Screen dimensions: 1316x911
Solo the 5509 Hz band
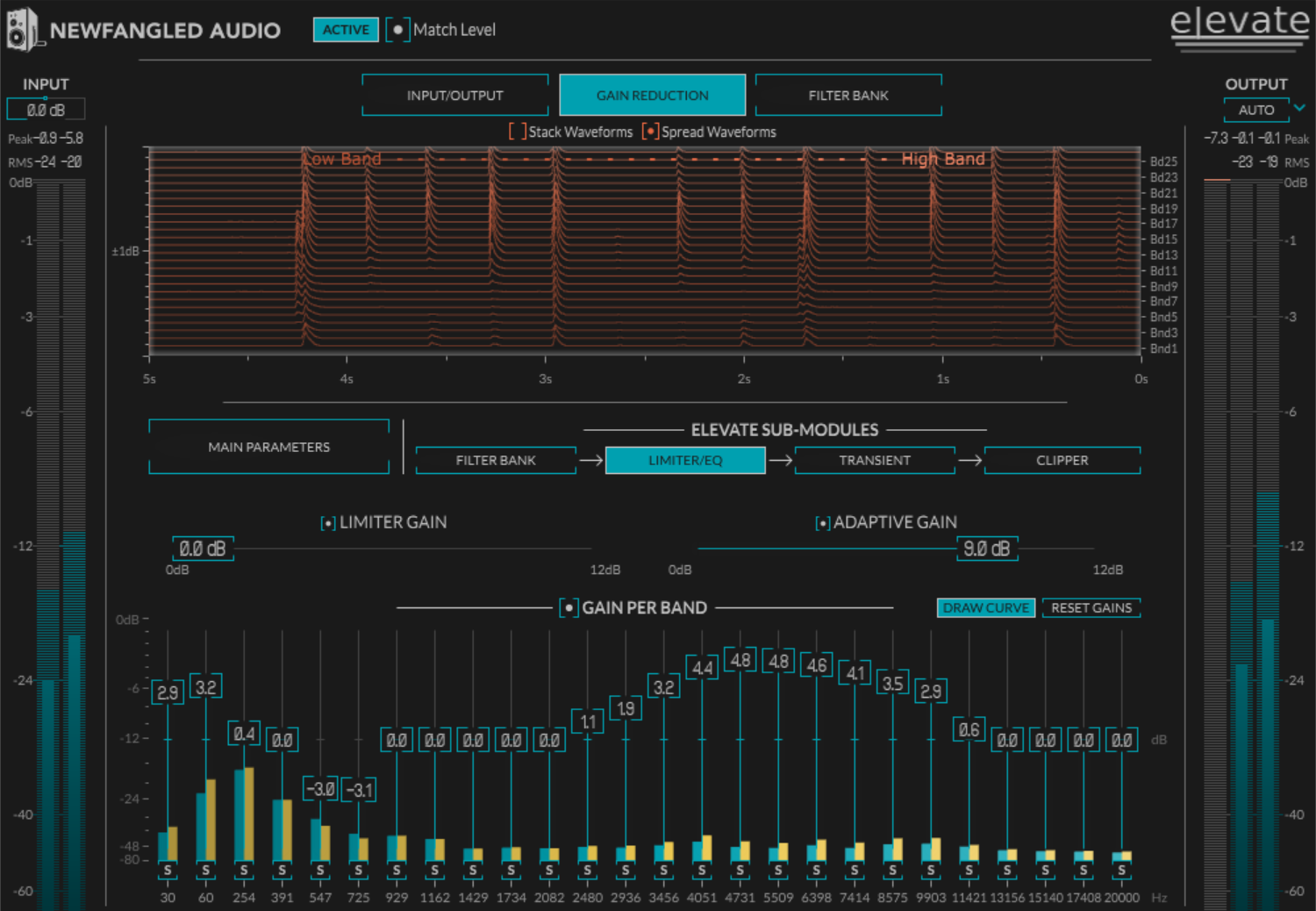pyautogui.click(x=778, y=871)
